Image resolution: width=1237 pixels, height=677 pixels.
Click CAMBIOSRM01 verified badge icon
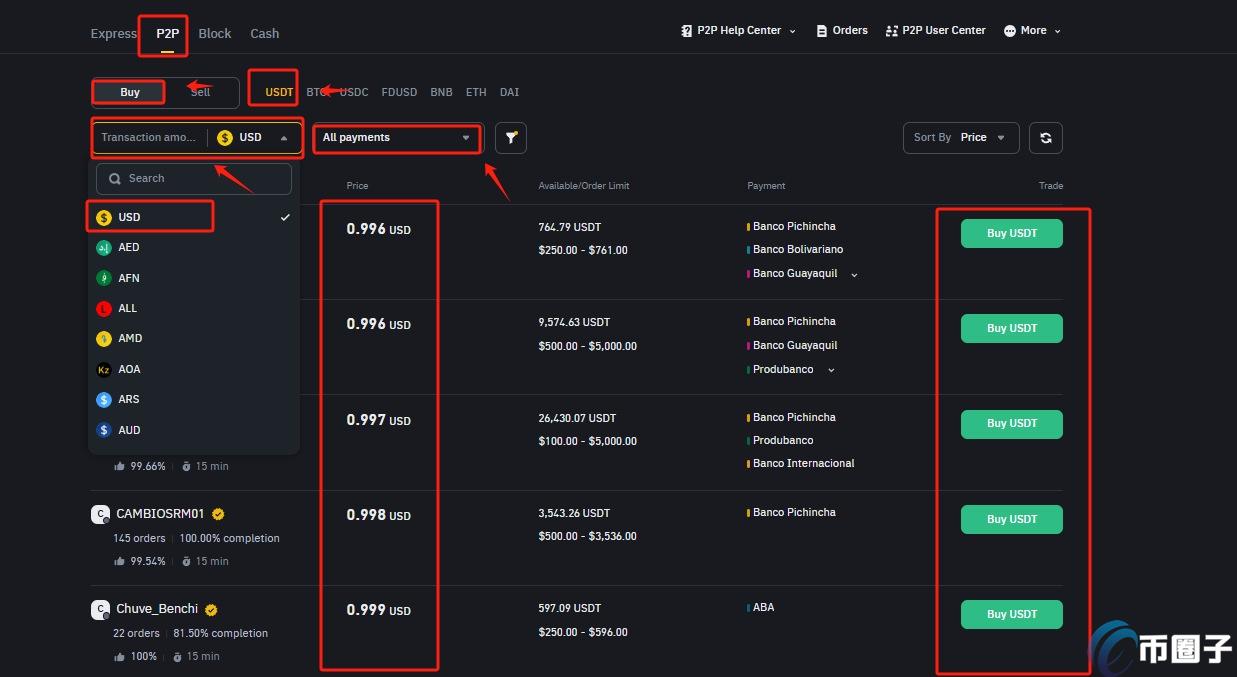pyautogui.click(x=218, y=514)
